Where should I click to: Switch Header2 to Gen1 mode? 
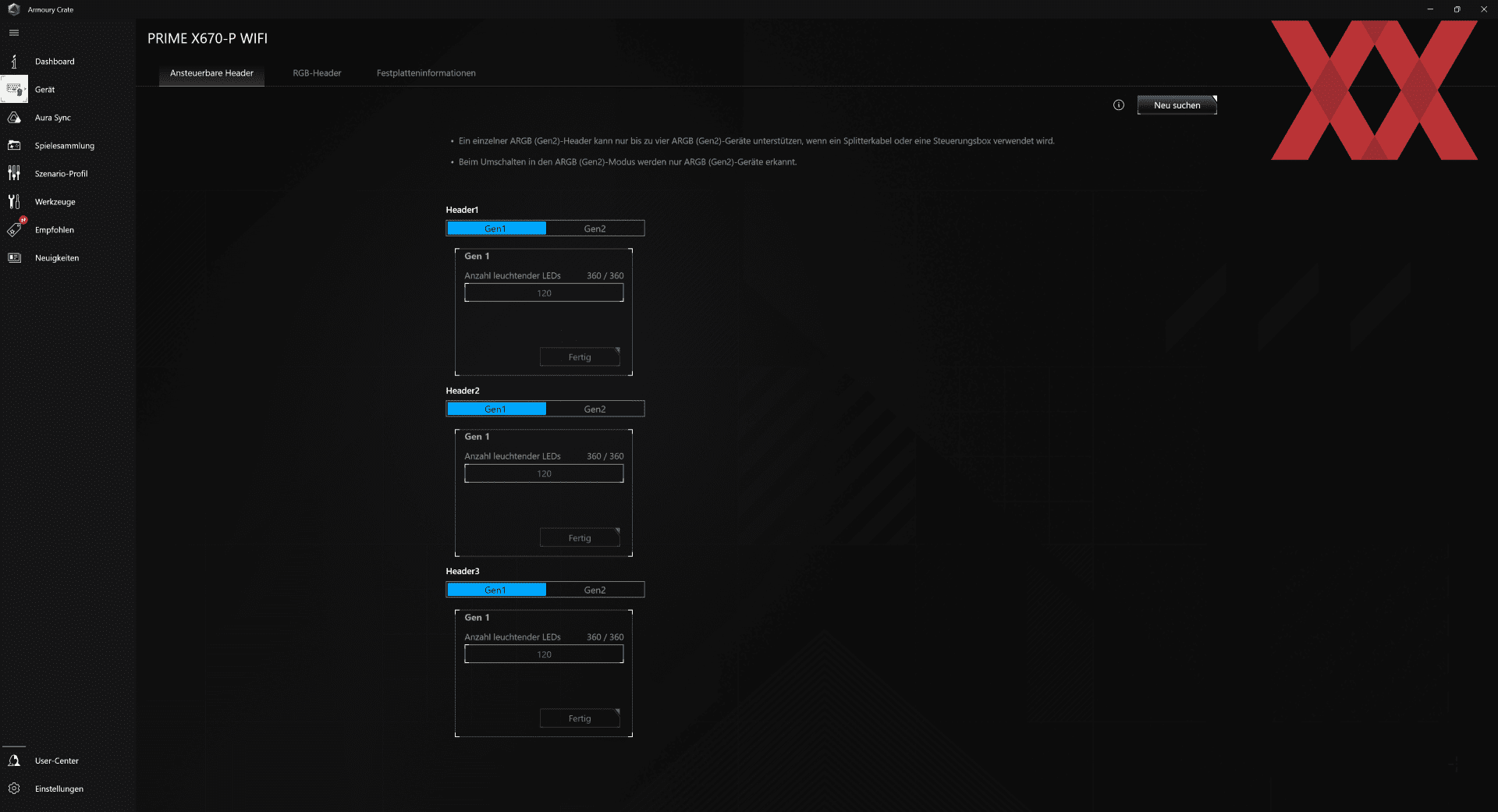pyautogui.click(x=496, y=410)
